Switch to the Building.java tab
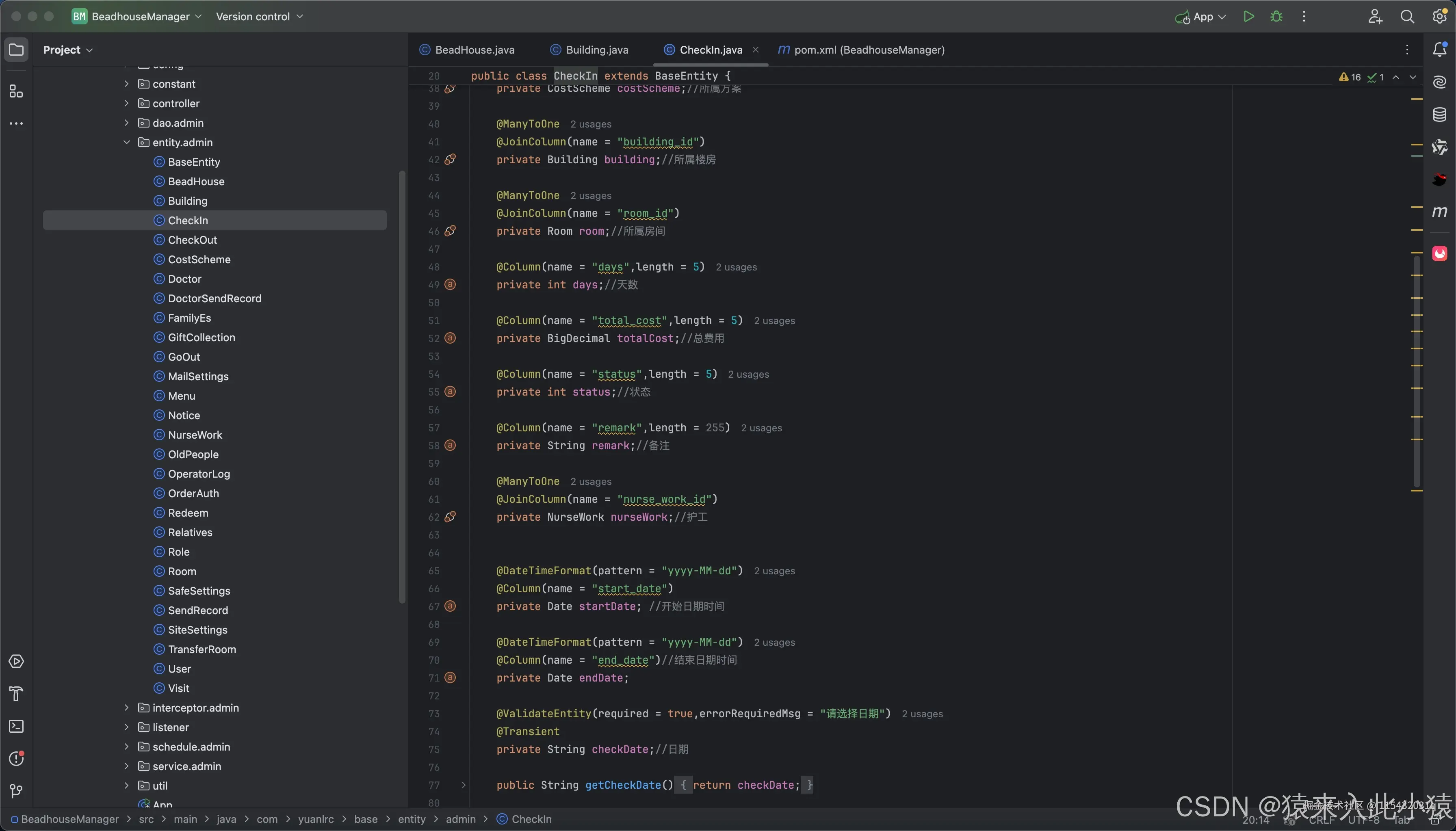Viewport: 1456px width, 831px height. point(596,50)
